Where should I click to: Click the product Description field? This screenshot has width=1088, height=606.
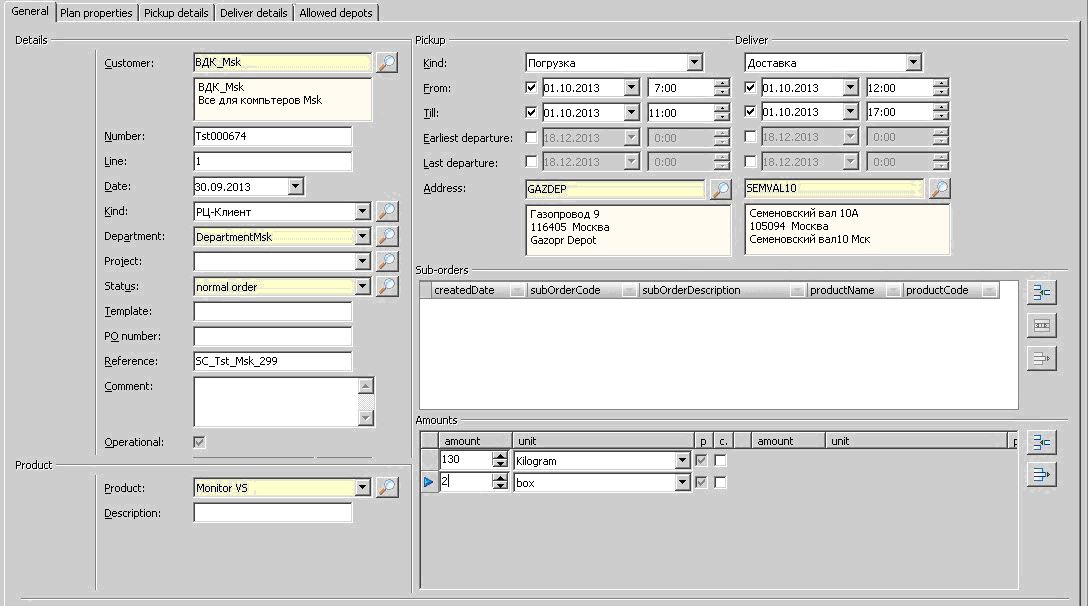pyautogui.click(x=273, y=512)
